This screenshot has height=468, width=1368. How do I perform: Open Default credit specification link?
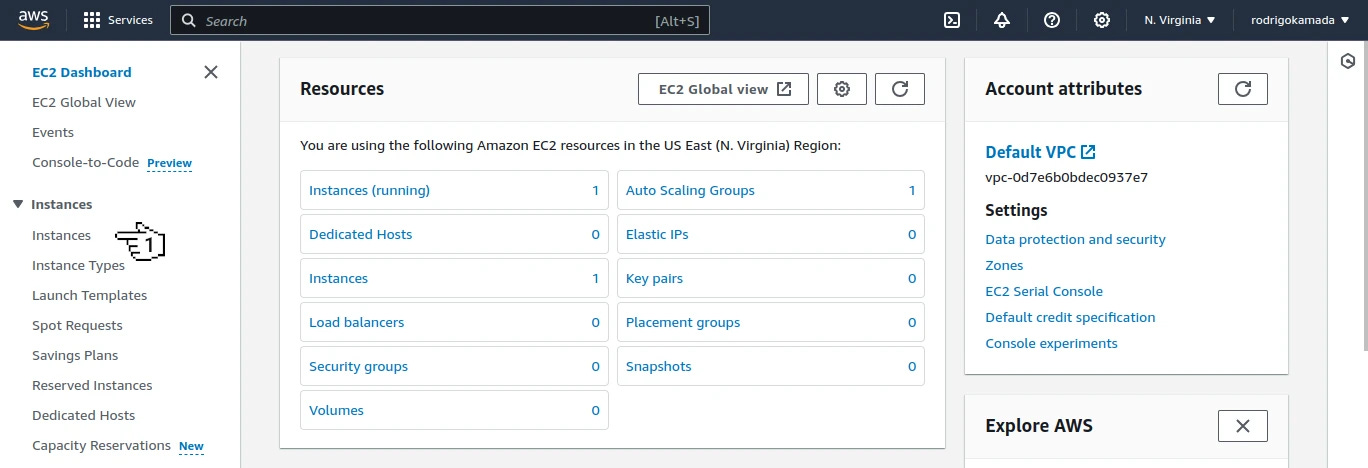click(x=1070, y=317)
